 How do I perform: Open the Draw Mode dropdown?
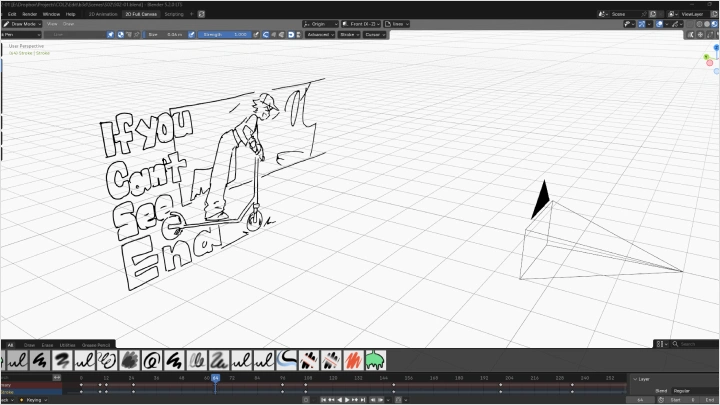tap(22, 24)
